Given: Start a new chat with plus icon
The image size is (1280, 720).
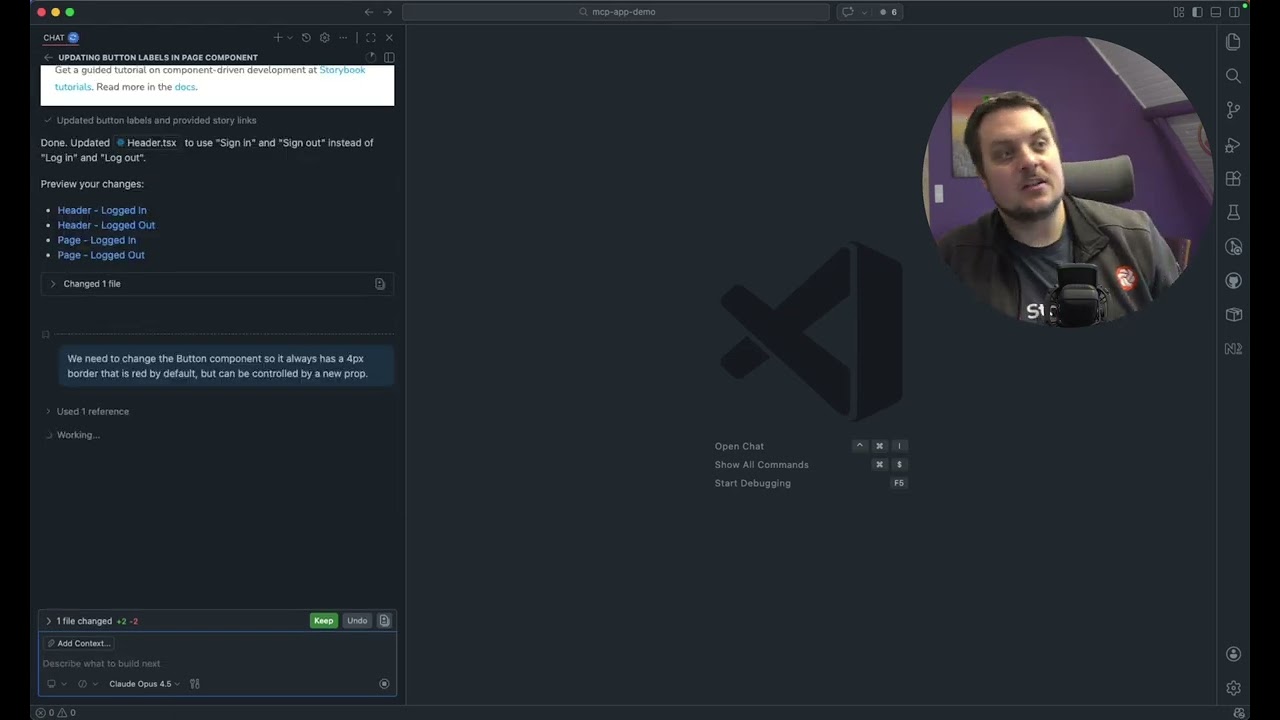Looking at the screenshot, I should (x=278, y=38).
